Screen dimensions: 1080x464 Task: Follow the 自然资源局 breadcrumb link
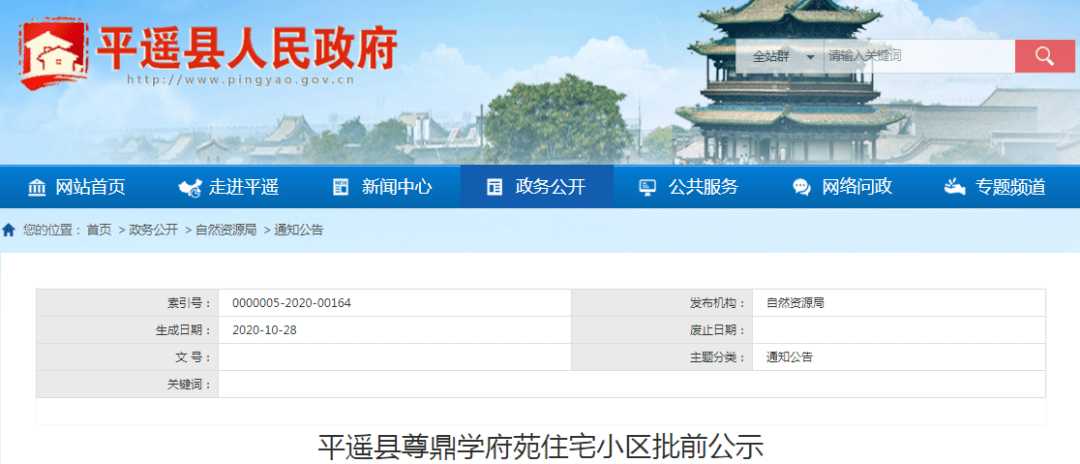[225, 231]
